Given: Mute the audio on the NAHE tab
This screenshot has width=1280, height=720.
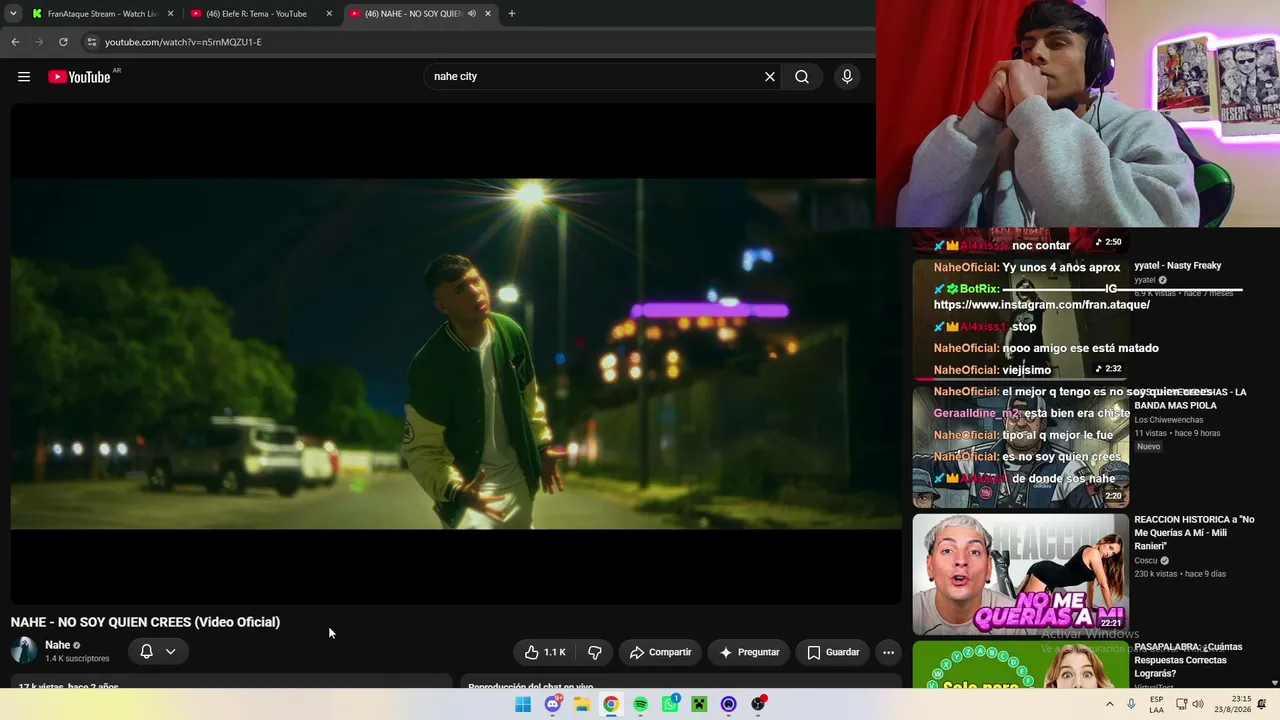Looking at the screenshot, I should click(471, 14).
